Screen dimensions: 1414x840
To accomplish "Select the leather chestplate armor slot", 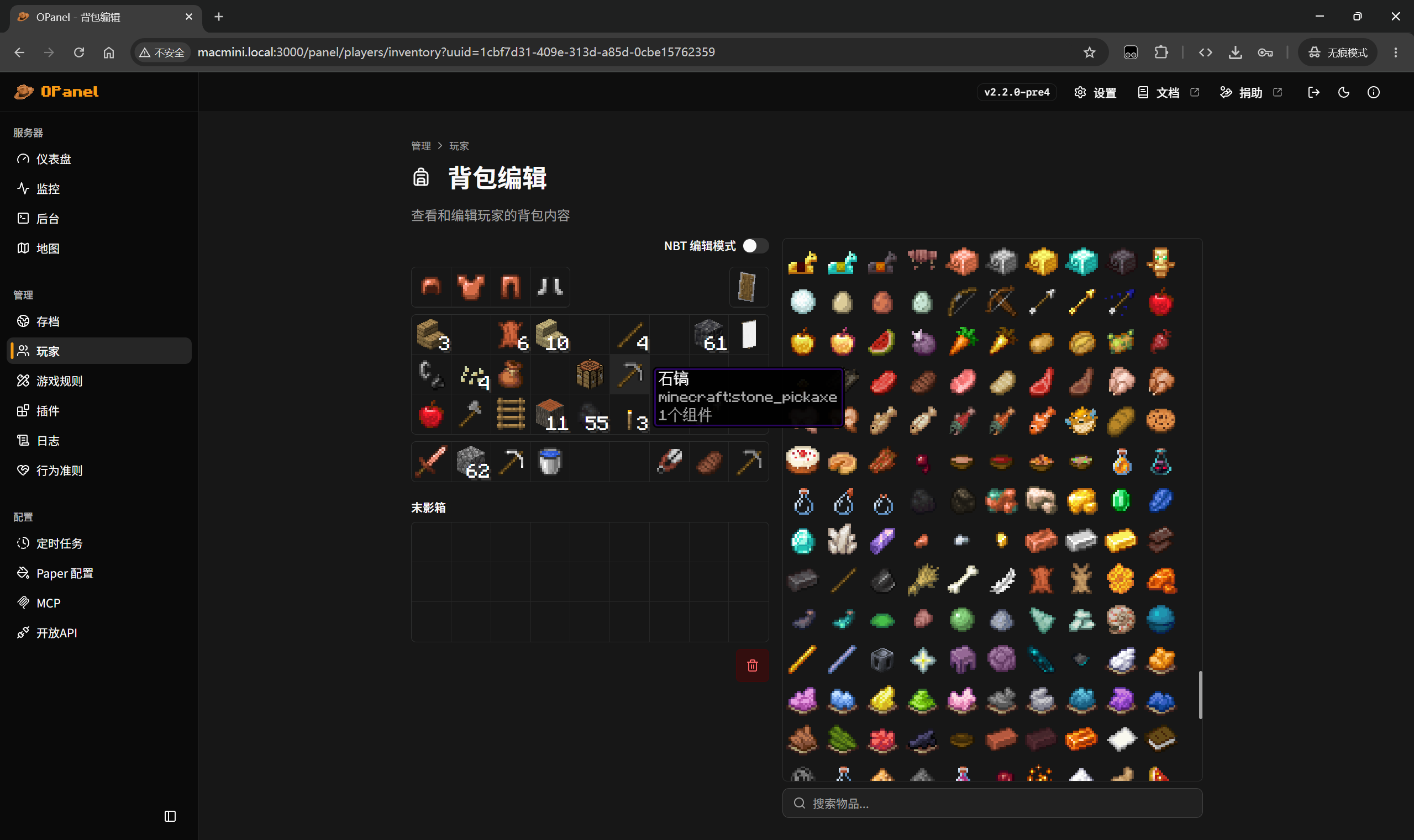I will (x=471, y=287).
